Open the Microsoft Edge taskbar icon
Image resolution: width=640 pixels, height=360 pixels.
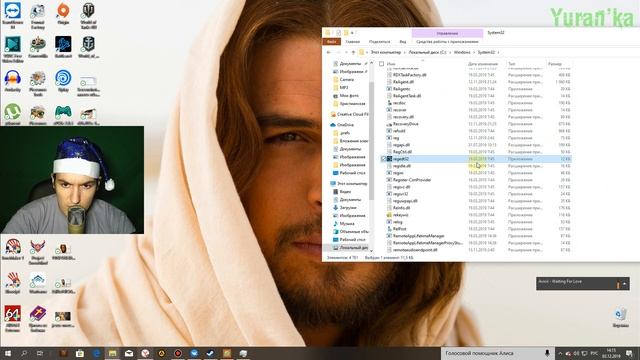click(x=96, y=353)
